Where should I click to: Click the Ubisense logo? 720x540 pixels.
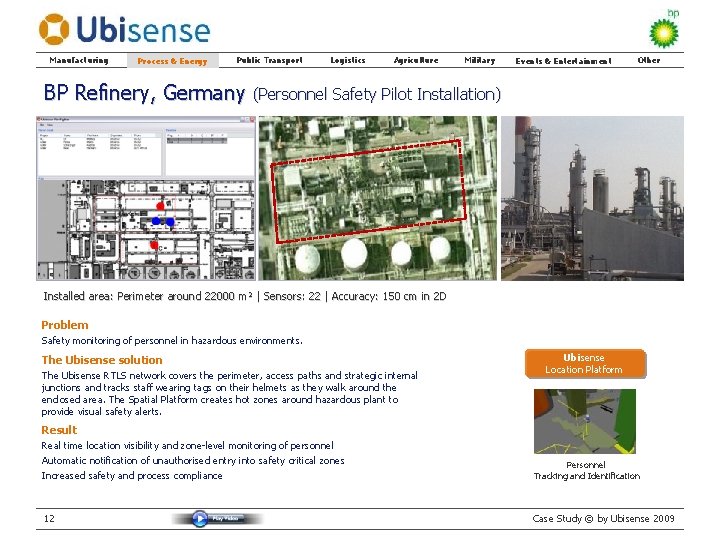click(x=124, y=29)
